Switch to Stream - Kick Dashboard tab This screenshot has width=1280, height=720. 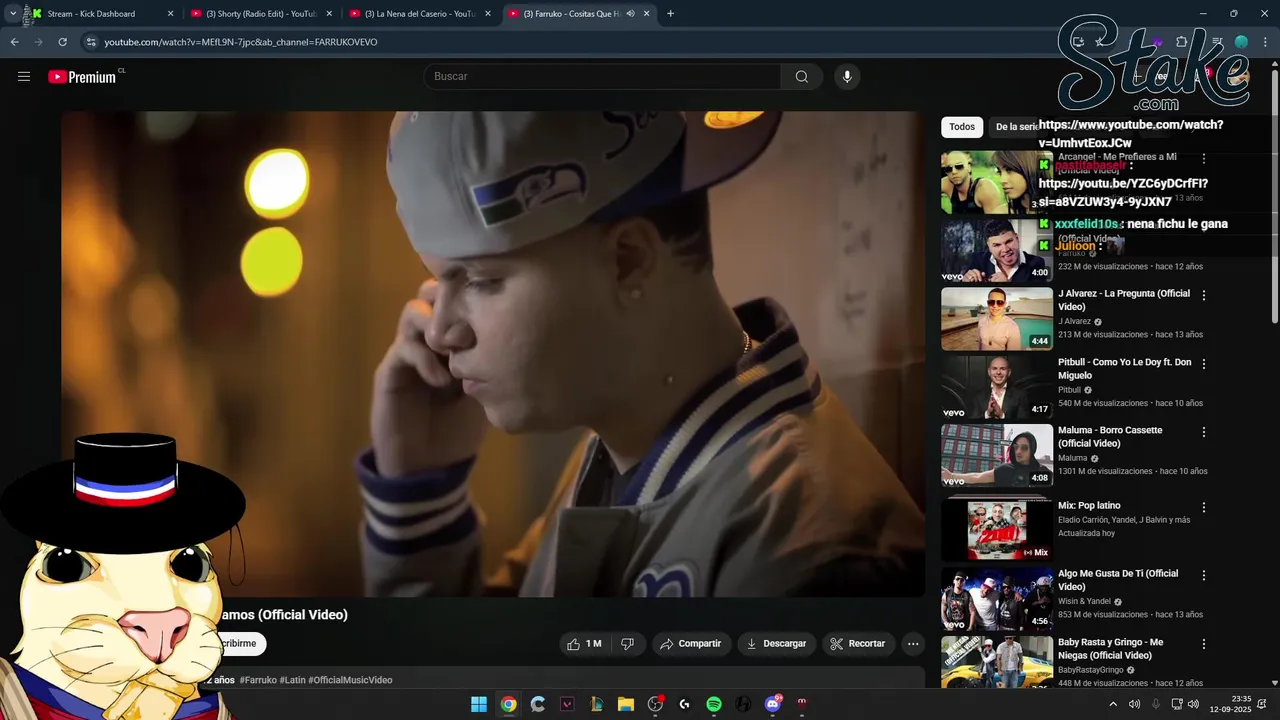click(100, 14)
